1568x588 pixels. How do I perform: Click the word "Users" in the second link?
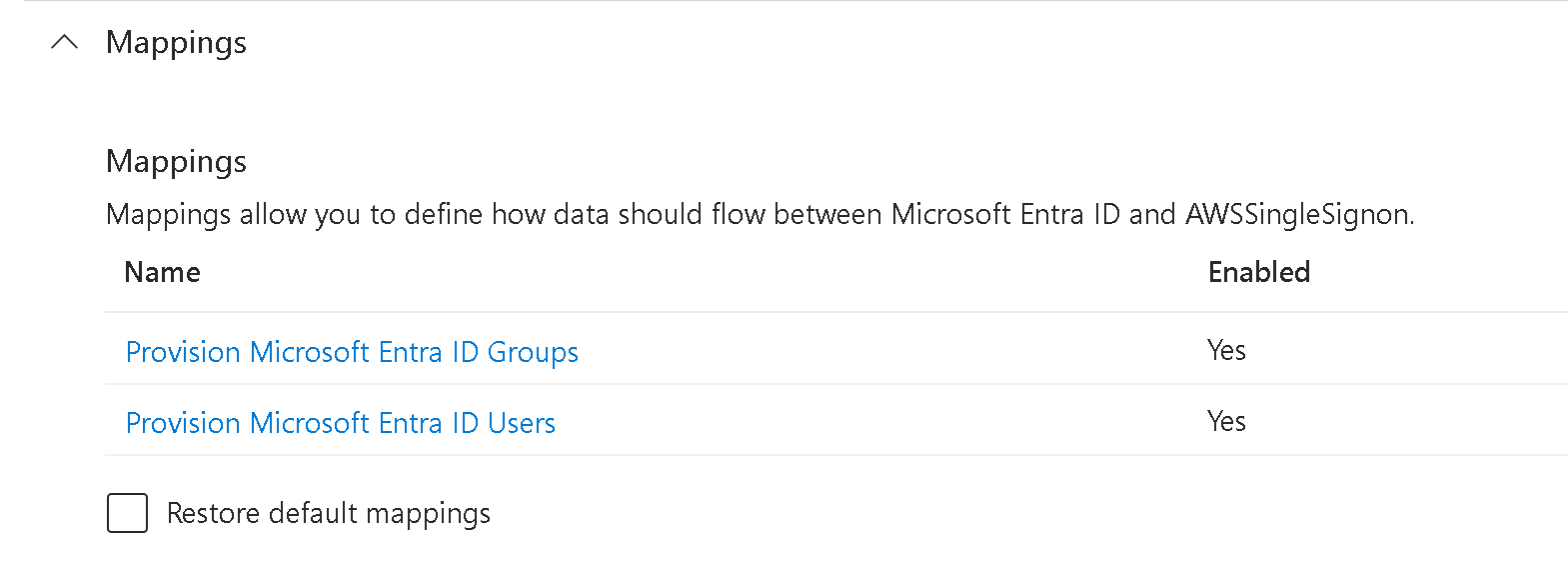pyautogui.click(x=521, y=423)
